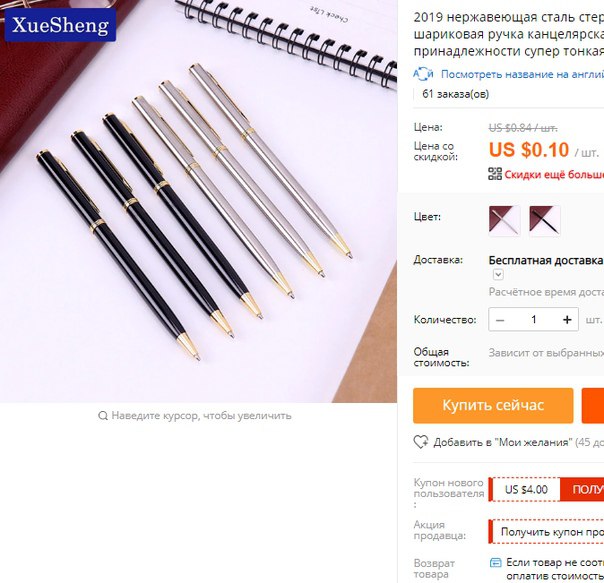Expand the shipping options dropdown arrow
The image size is (604, 583).
498,274
